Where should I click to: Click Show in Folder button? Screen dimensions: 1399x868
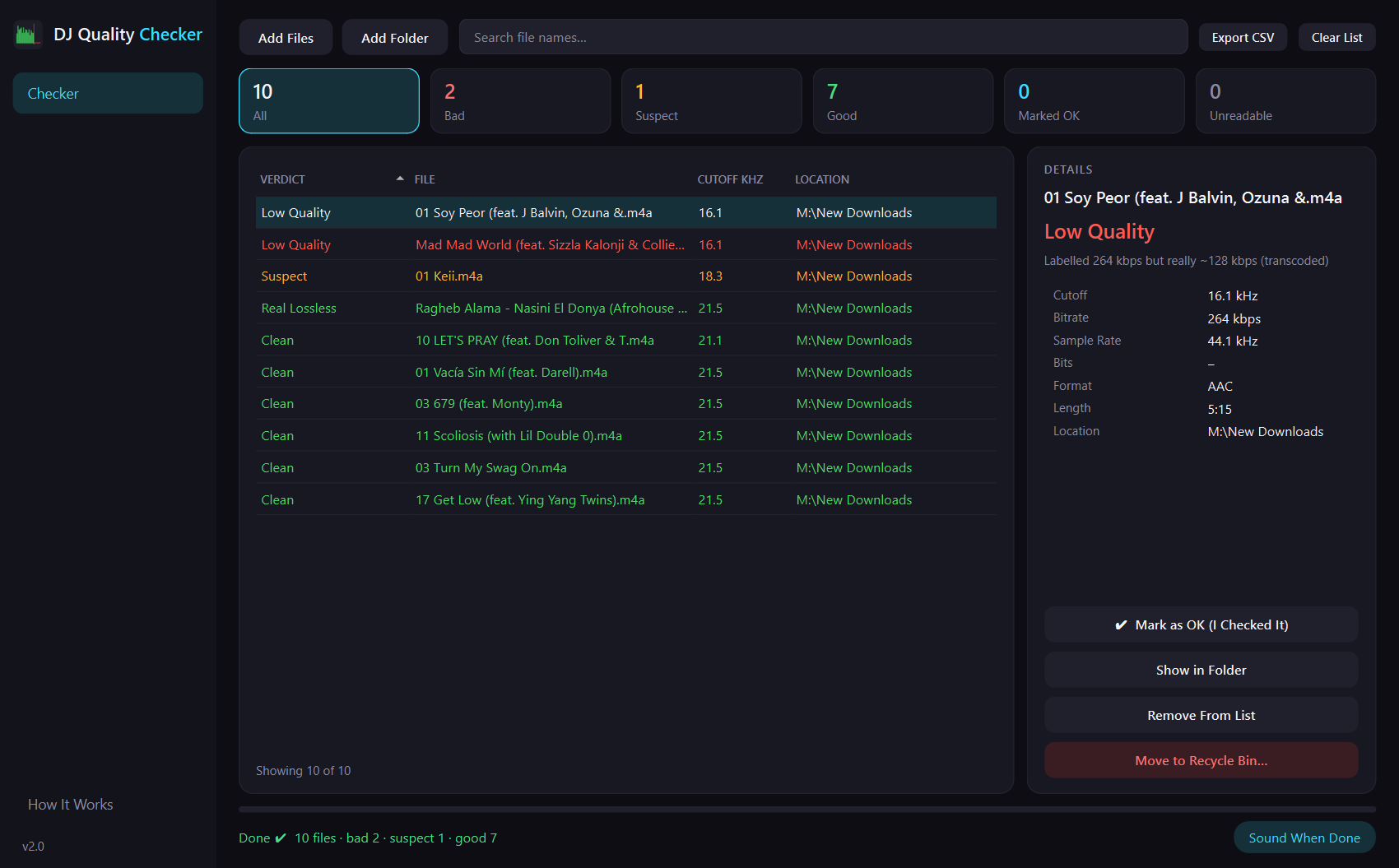pos(1201,670)
